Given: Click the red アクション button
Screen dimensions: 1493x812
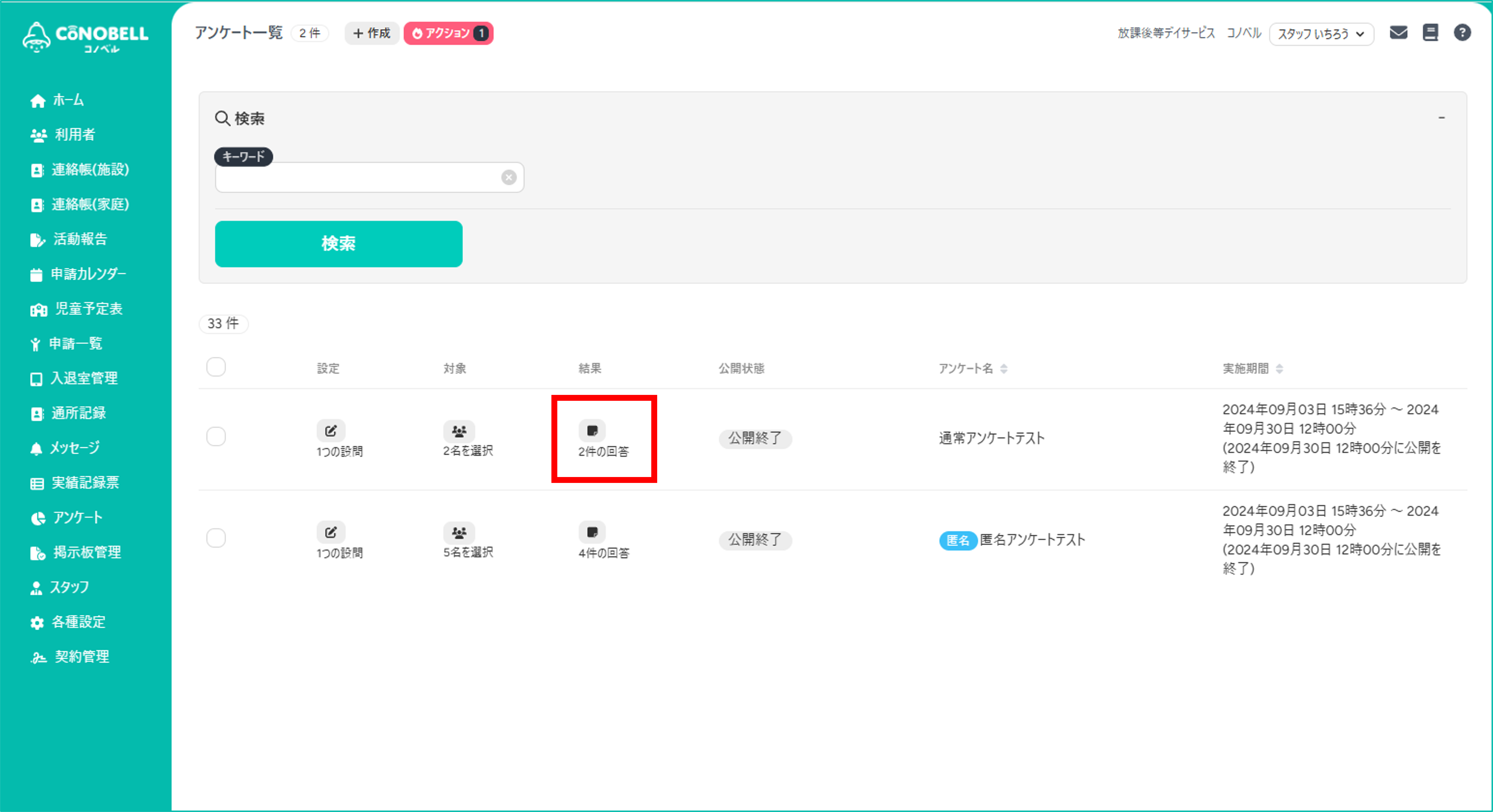Looking at the screenshot, I should point(448,34).
